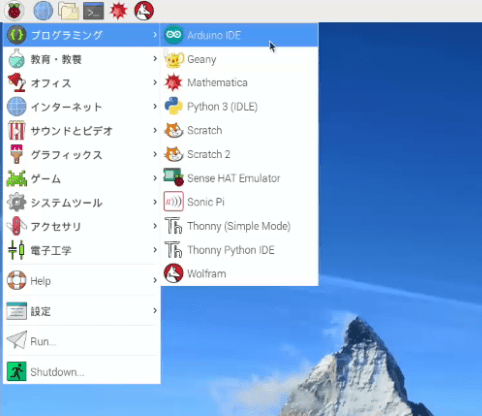Click the ゲーム category label

click(x=46, y=179)
